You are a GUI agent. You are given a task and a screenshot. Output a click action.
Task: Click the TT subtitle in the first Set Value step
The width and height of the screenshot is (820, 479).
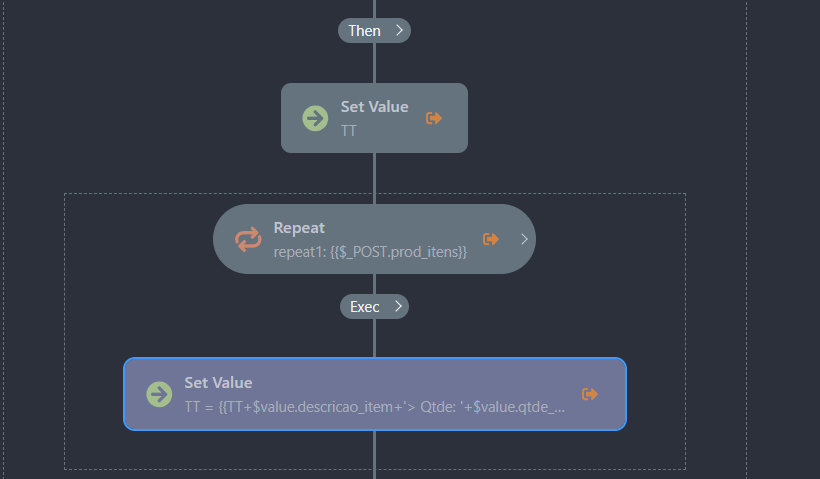click(x=349, y=131)
